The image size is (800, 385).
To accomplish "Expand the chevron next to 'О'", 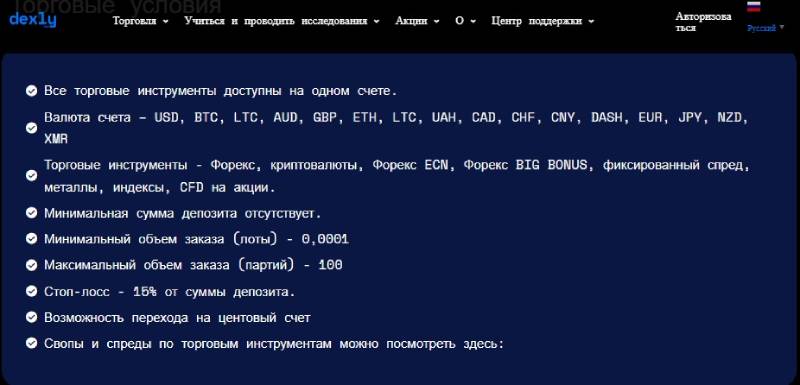I will 473,21.
